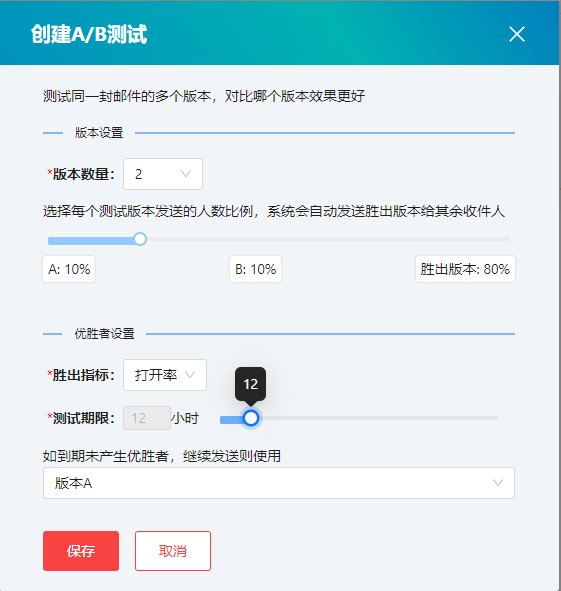Click the 胜出版本: 80% box
Image resolution: width=561 pixels, height=591 pixels.
pyautogui.click(x=465, y=269)
